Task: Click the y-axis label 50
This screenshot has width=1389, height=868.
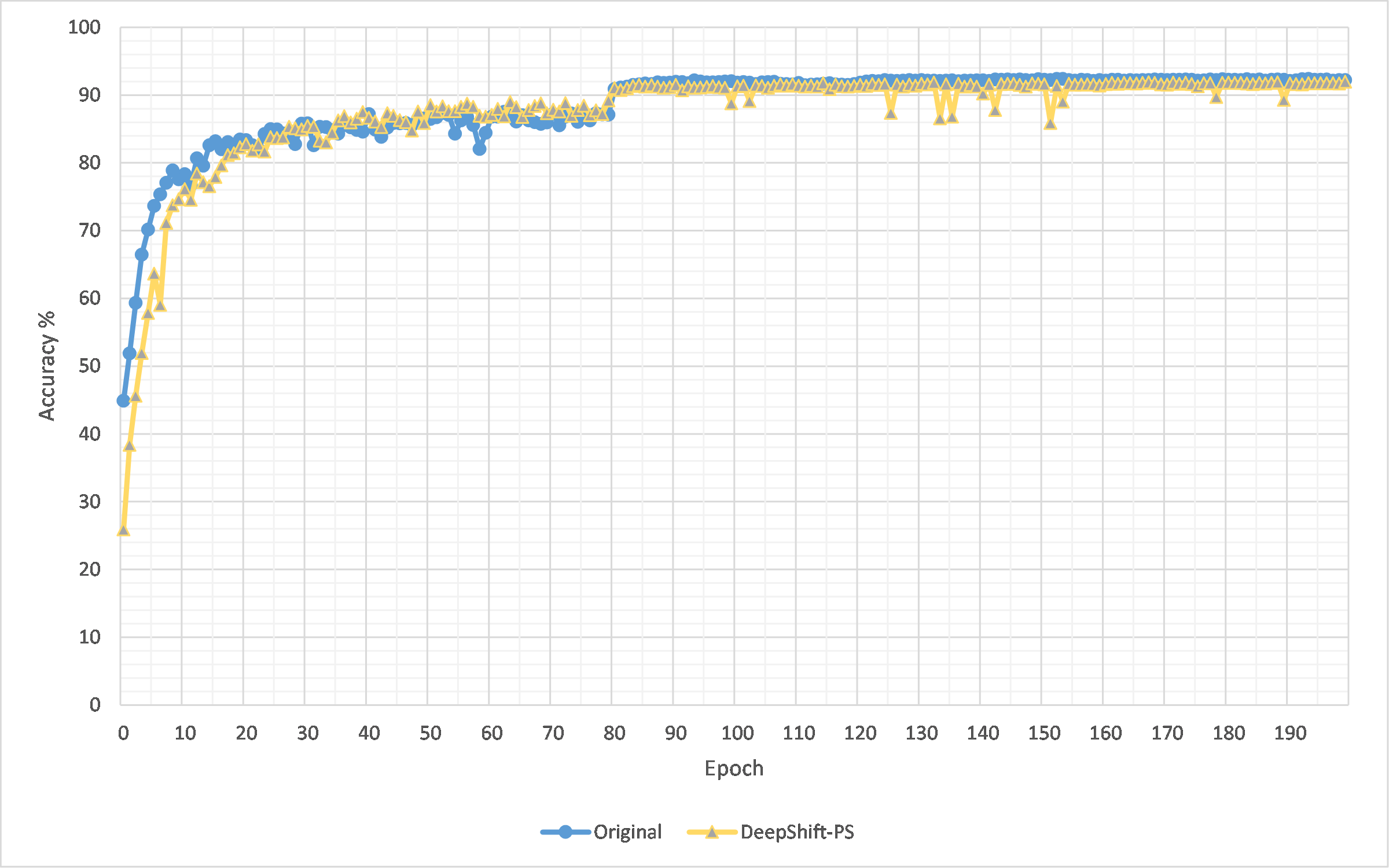Action: click(x=90, y=366)
